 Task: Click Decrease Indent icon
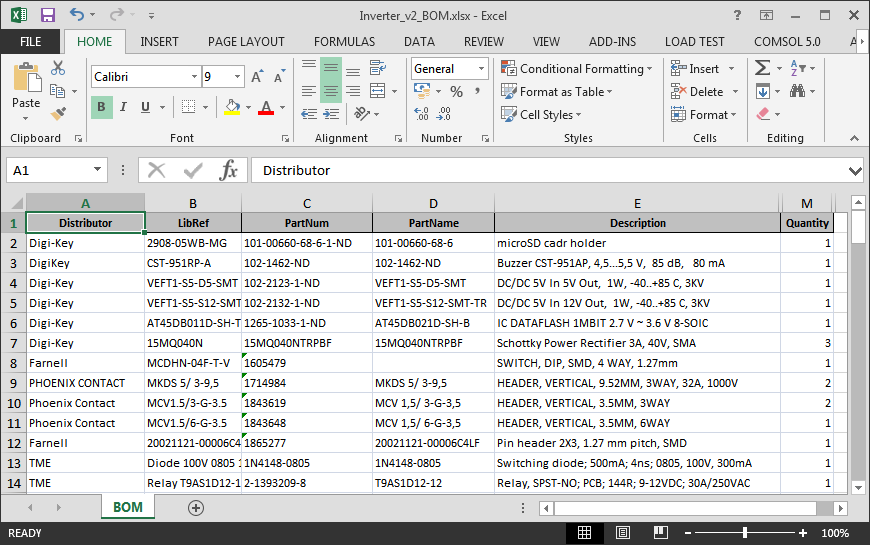309,114
